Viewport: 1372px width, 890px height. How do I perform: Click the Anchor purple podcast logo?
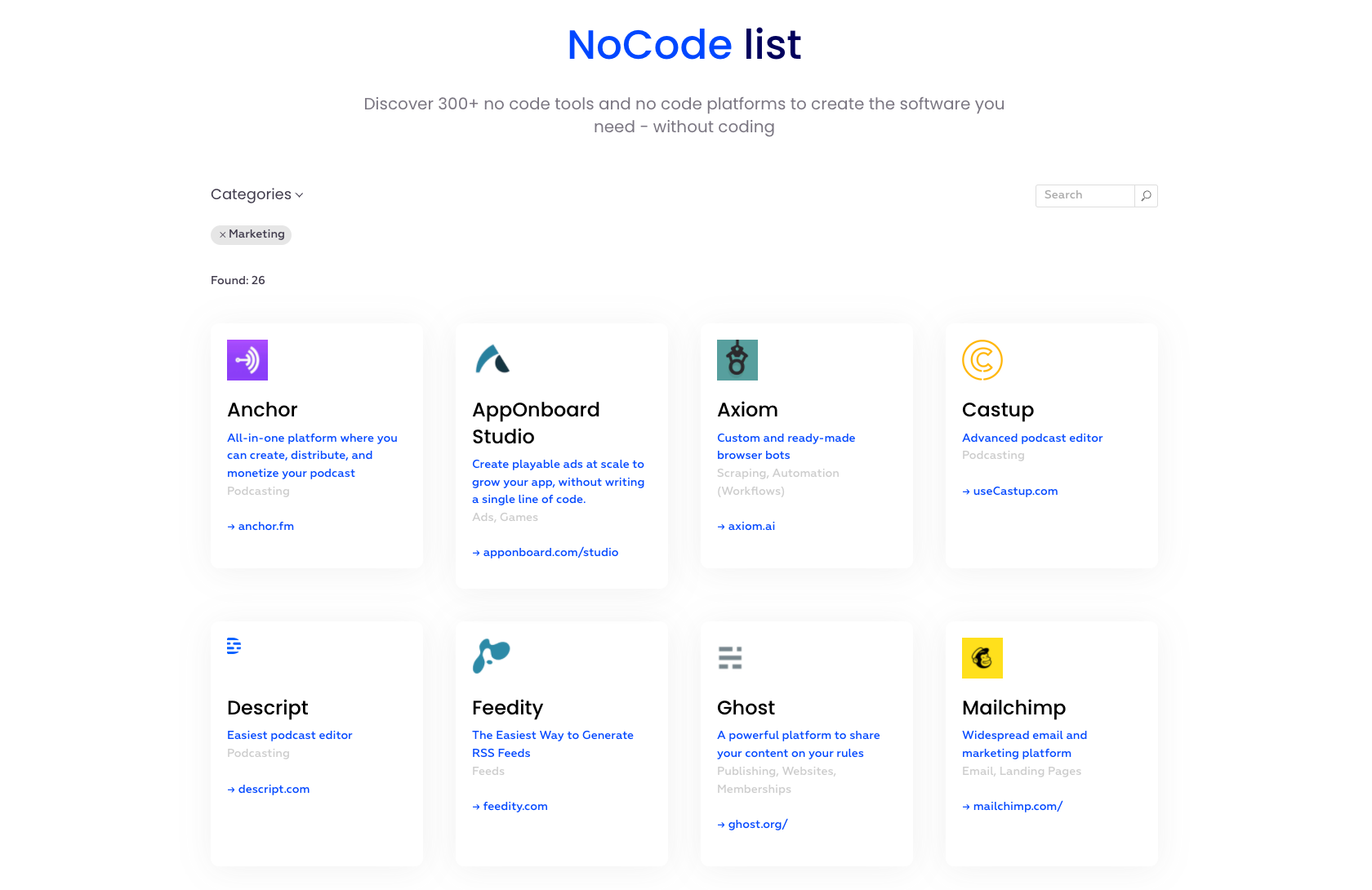[x=247, y=360]
